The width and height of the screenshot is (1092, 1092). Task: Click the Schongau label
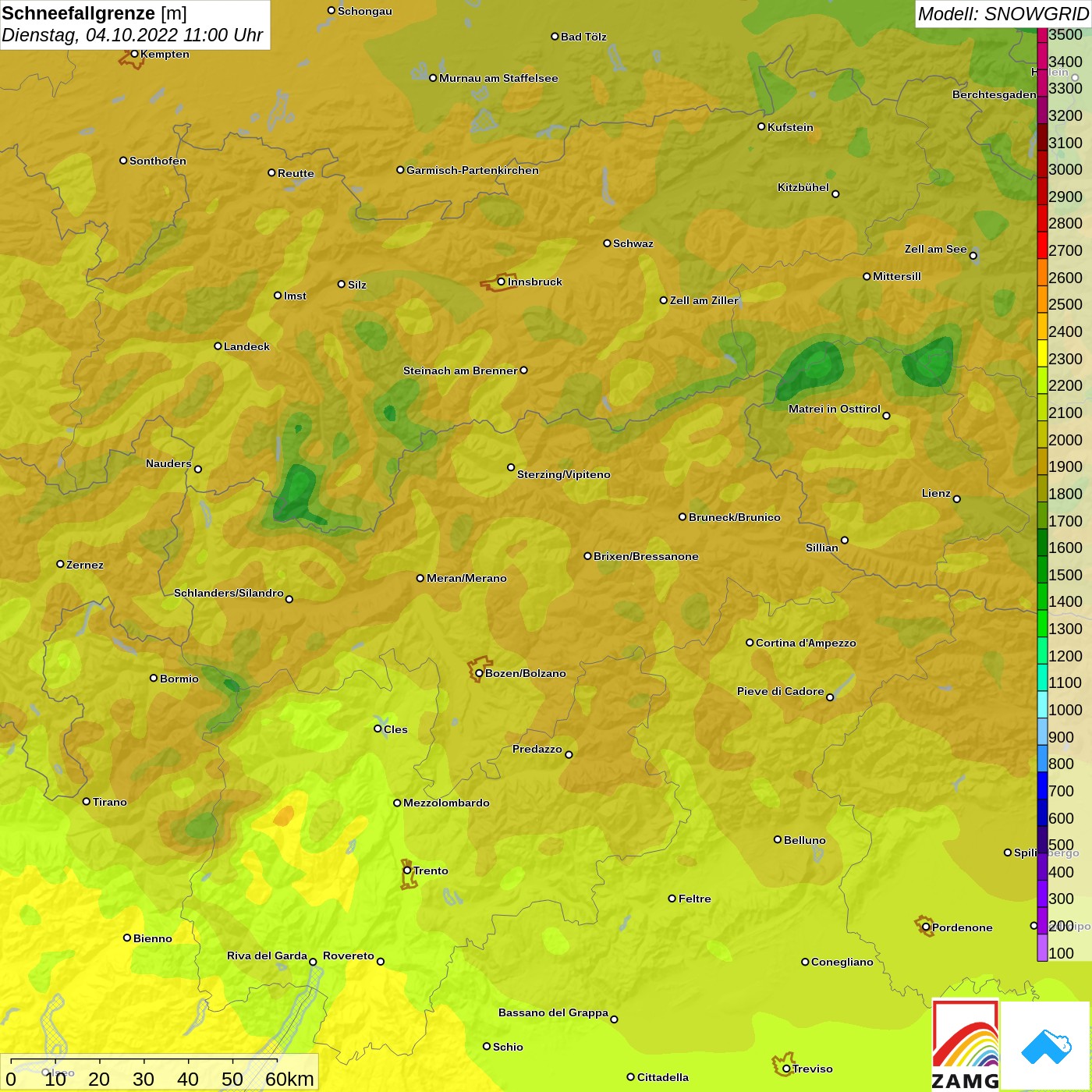365,11
